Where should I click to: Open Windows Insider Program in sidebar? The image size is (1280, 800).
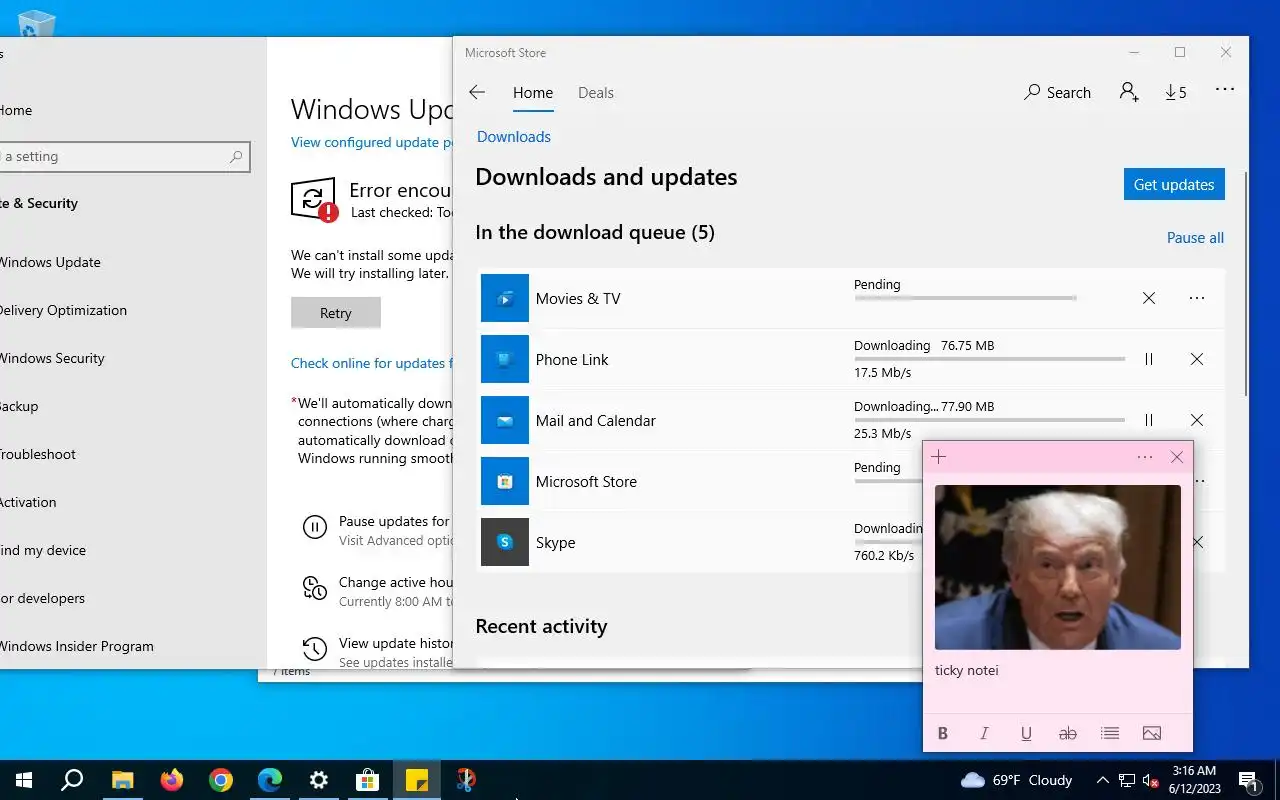click(x=77, y=646)
